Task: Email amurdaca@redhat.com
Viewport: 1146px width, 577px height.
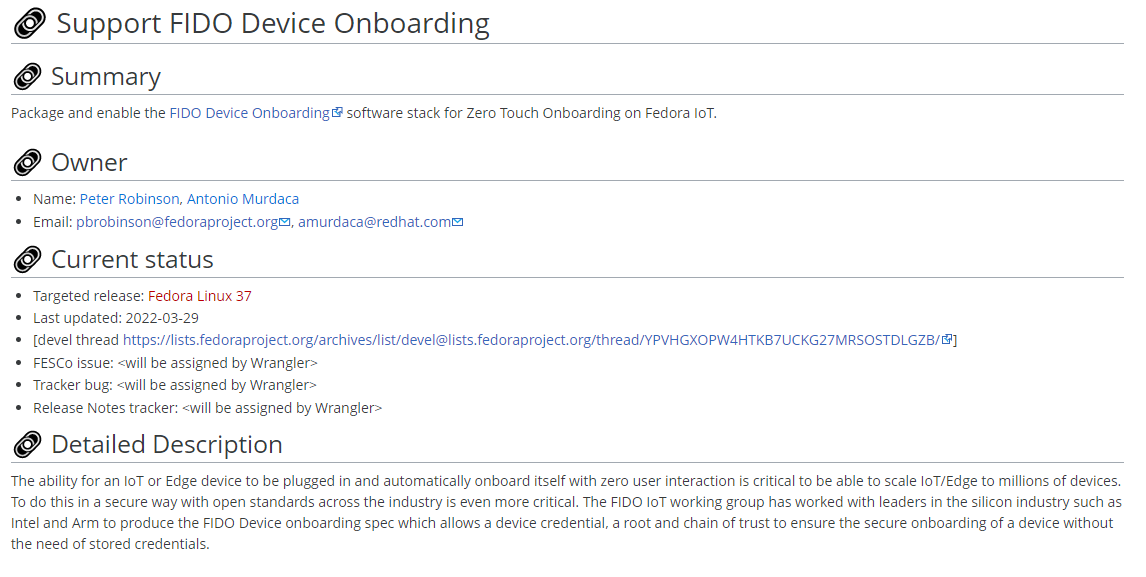Action: [x=374, y=222]
